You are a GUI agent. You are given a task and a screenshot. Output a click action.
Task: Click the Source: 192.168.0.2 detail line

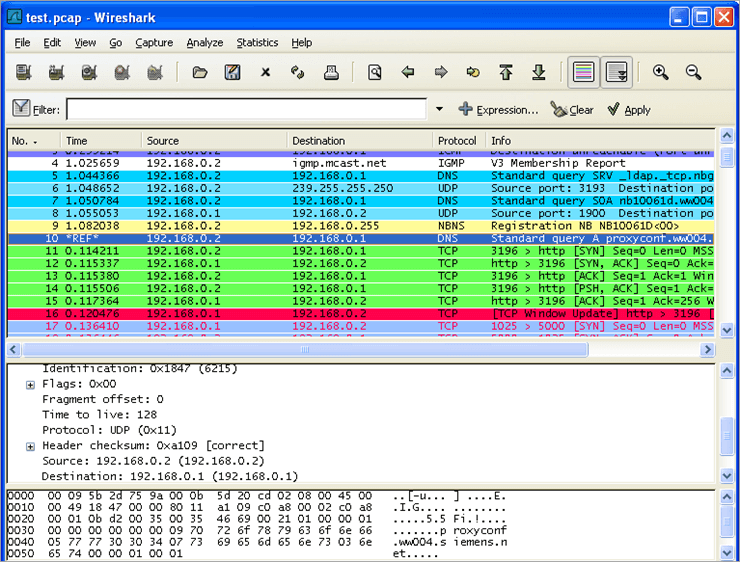coord(153,461)
